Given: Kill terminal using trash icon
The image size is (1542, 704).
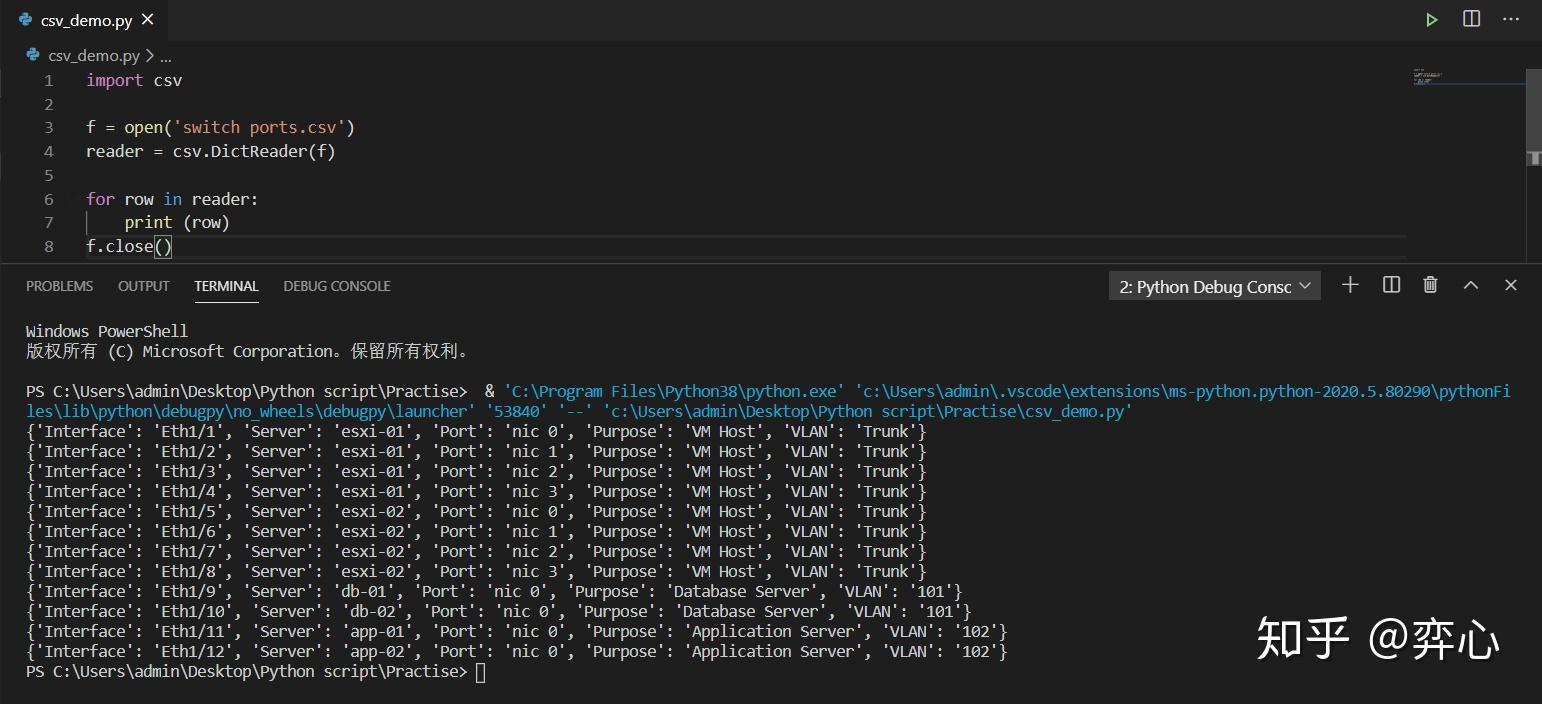Looking at the screenshot, I should [1431, 285].
